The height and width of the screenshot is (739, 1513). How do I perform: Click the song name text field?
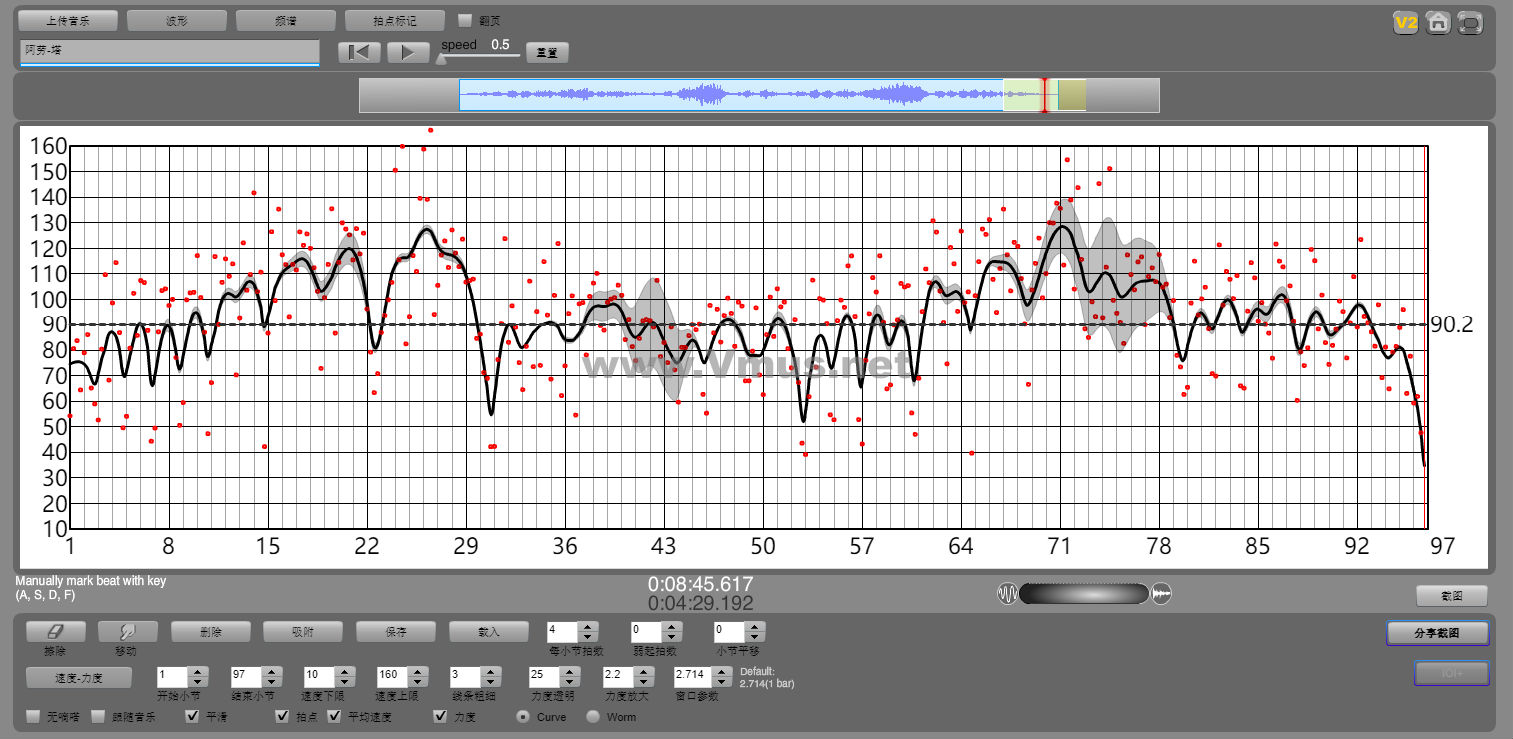coord(169,51)
